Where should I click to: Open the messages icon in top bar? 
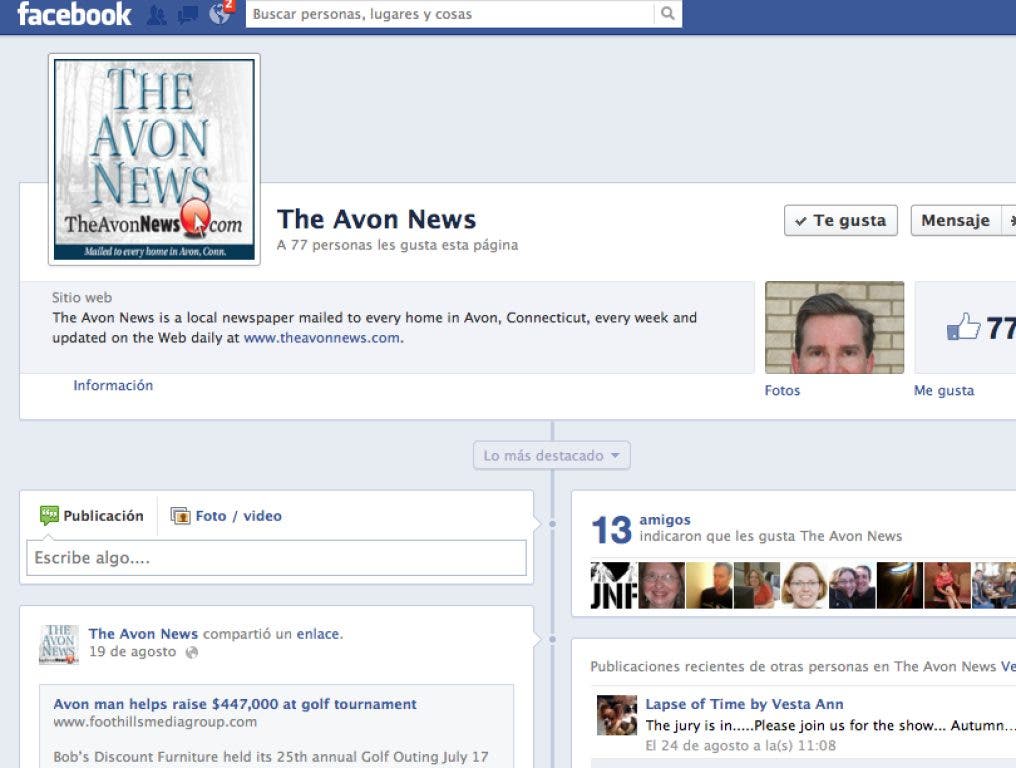pos(188,14)
